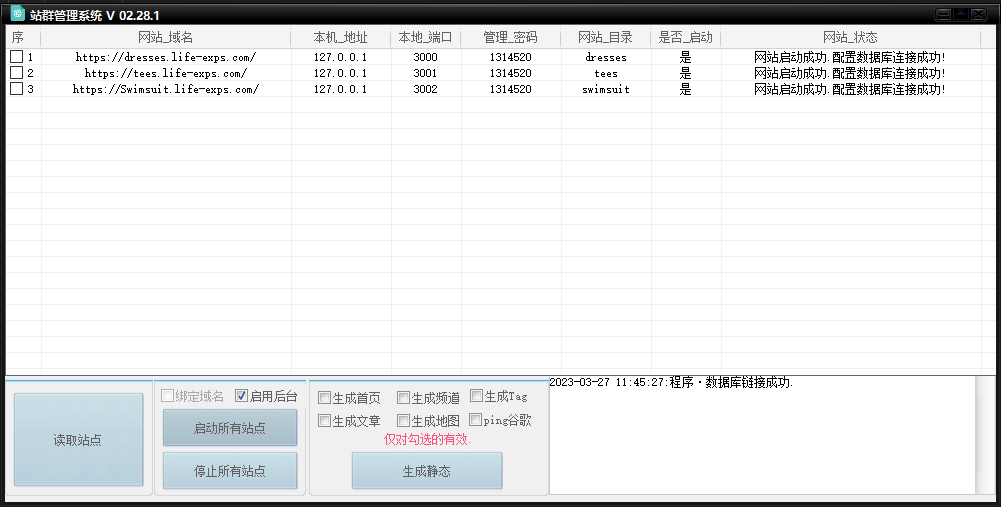Click the 生成静态 button
The width and height of the screenshot is (1001, 507).
[427, 471]
